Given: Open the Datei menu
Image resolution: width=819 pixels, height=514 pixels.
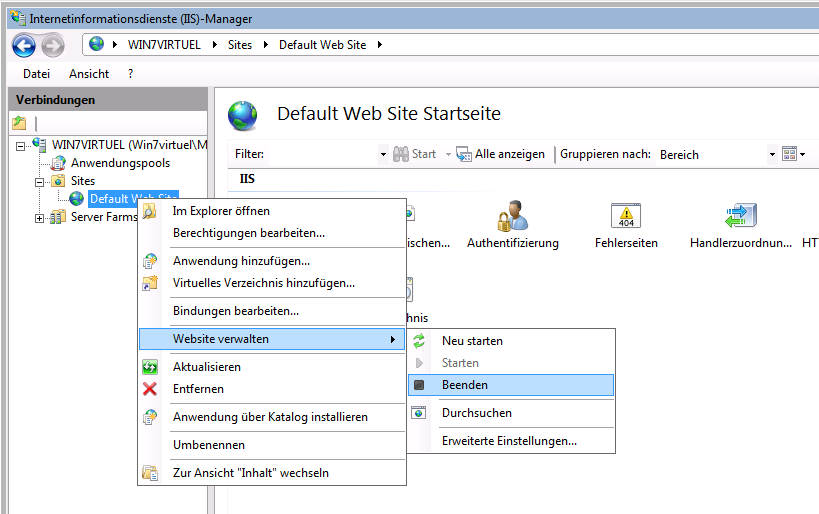Looking at the screenshot, I should point(37,74).
